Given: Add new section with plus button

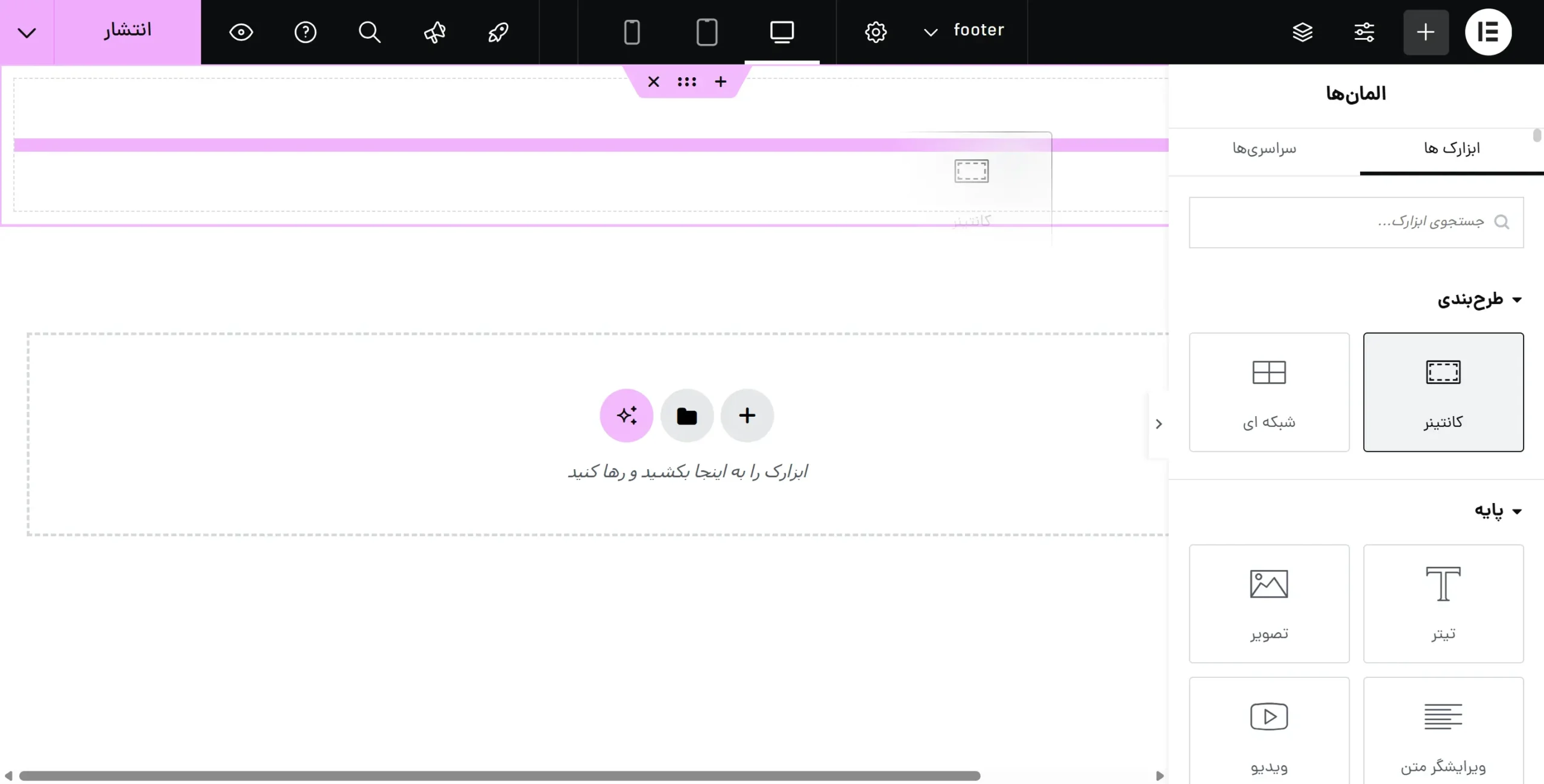Looking at the screenshot, I should pos(747,416).
